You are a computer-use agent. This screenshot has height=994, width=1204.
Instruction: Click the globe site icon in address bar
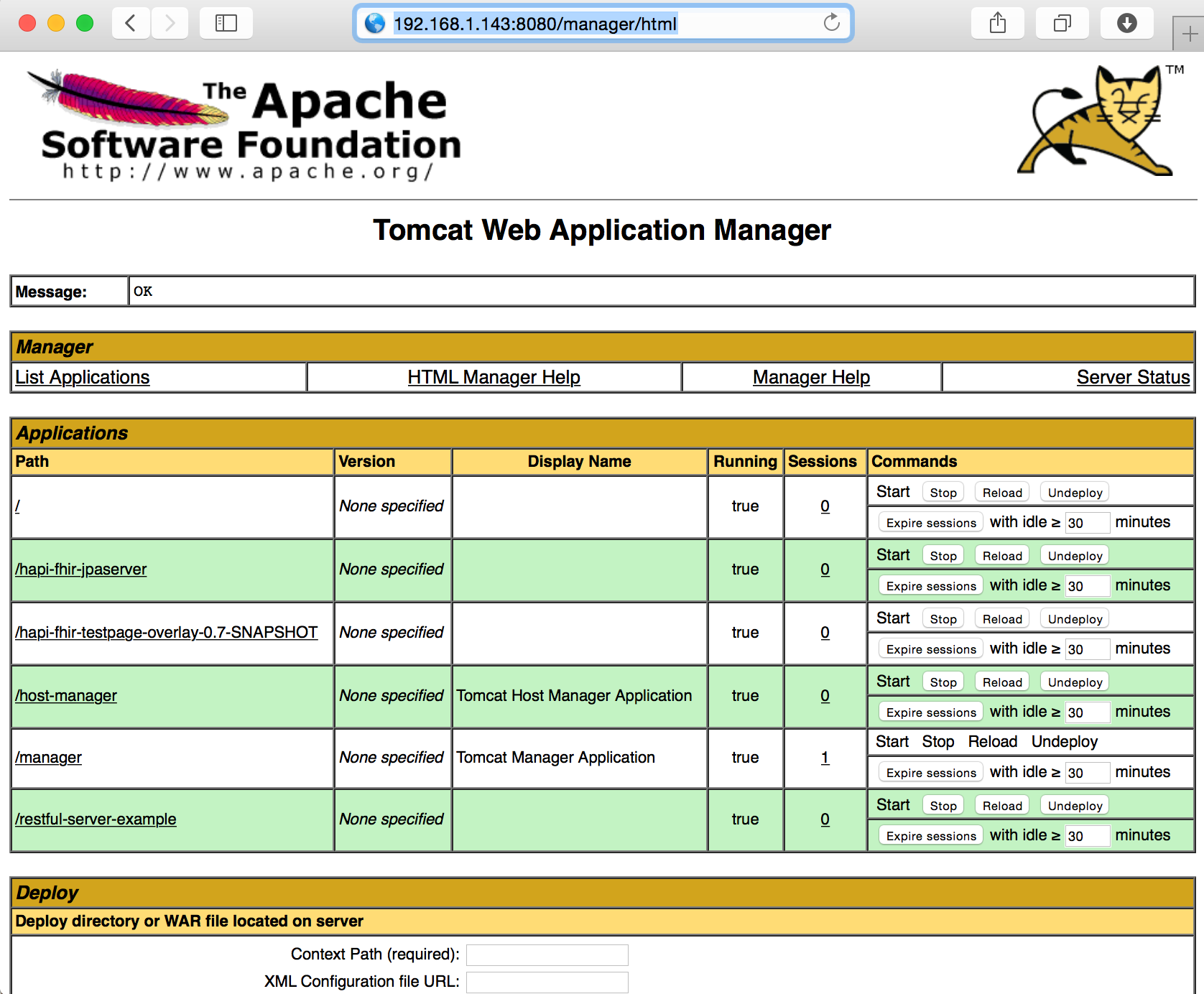point(375,23)
